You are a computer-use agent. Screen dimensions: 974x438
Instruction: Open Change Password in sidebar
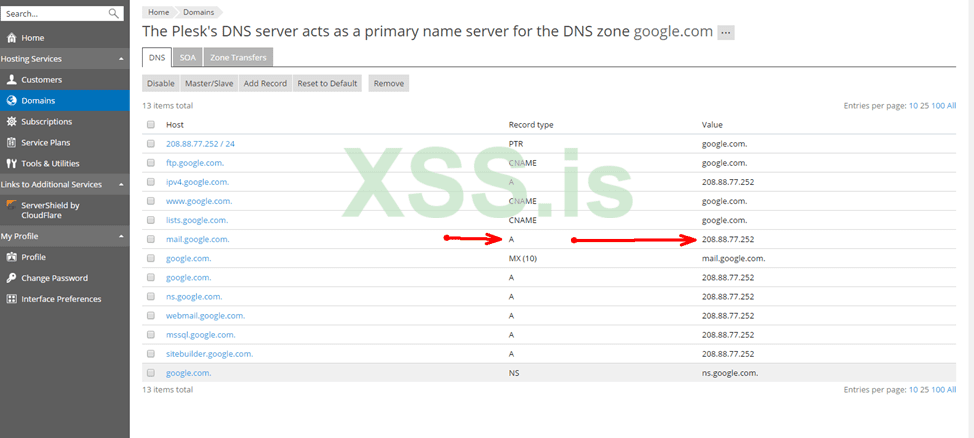[x=55, y=278]
